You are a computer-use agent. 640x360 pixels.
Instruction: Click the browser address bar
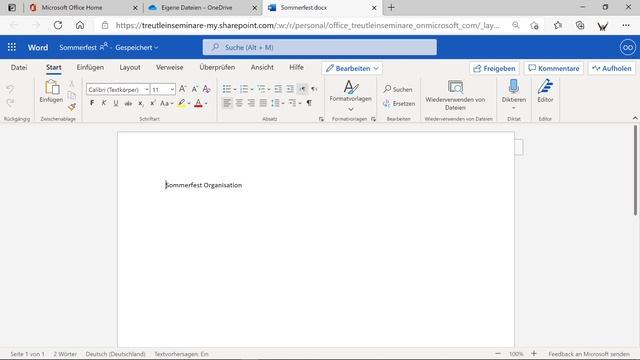coord(307,25)
